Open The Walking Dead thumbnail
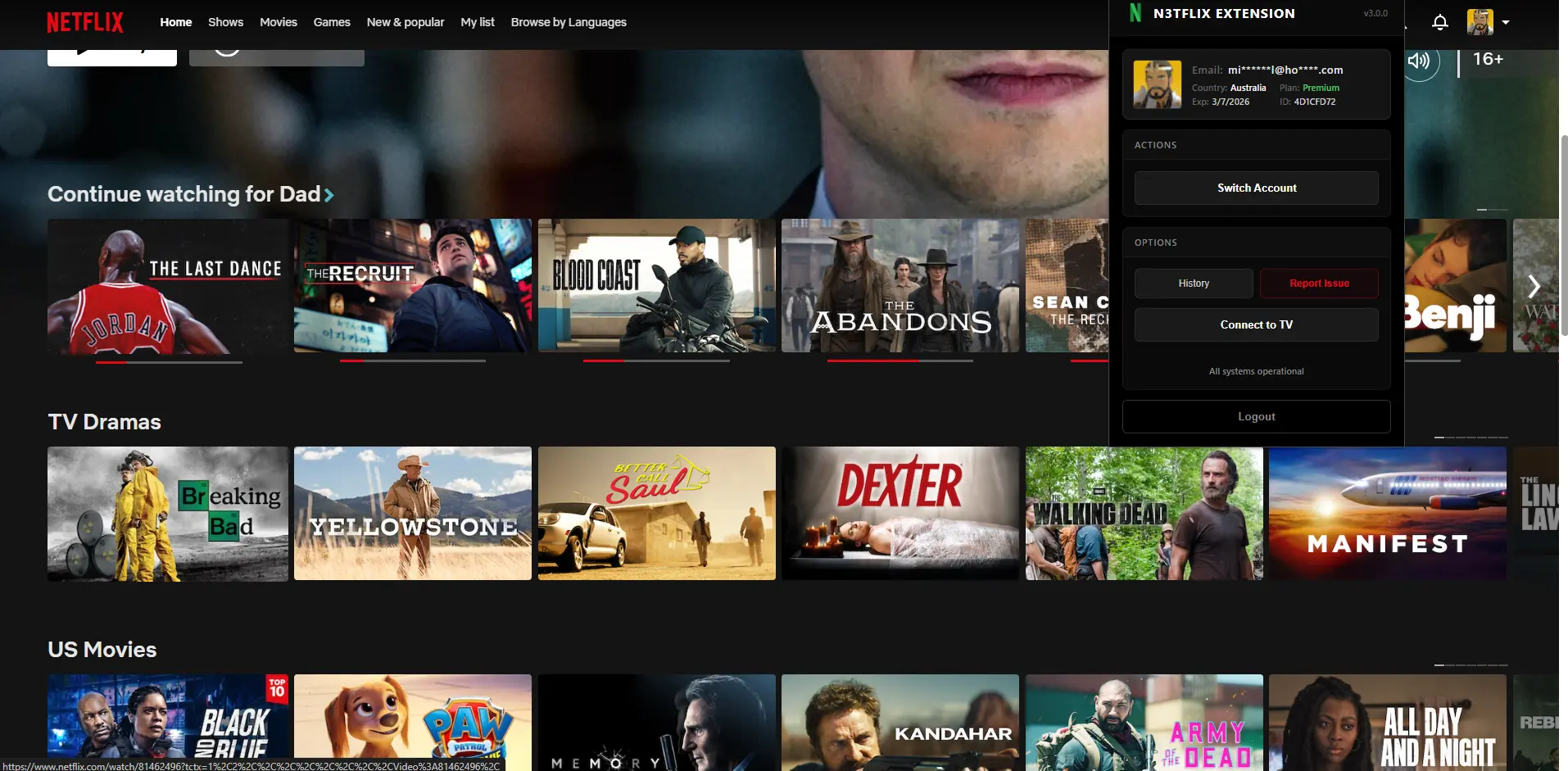The width and height of the screenshot is (1568, 771). pos(1144,514)
